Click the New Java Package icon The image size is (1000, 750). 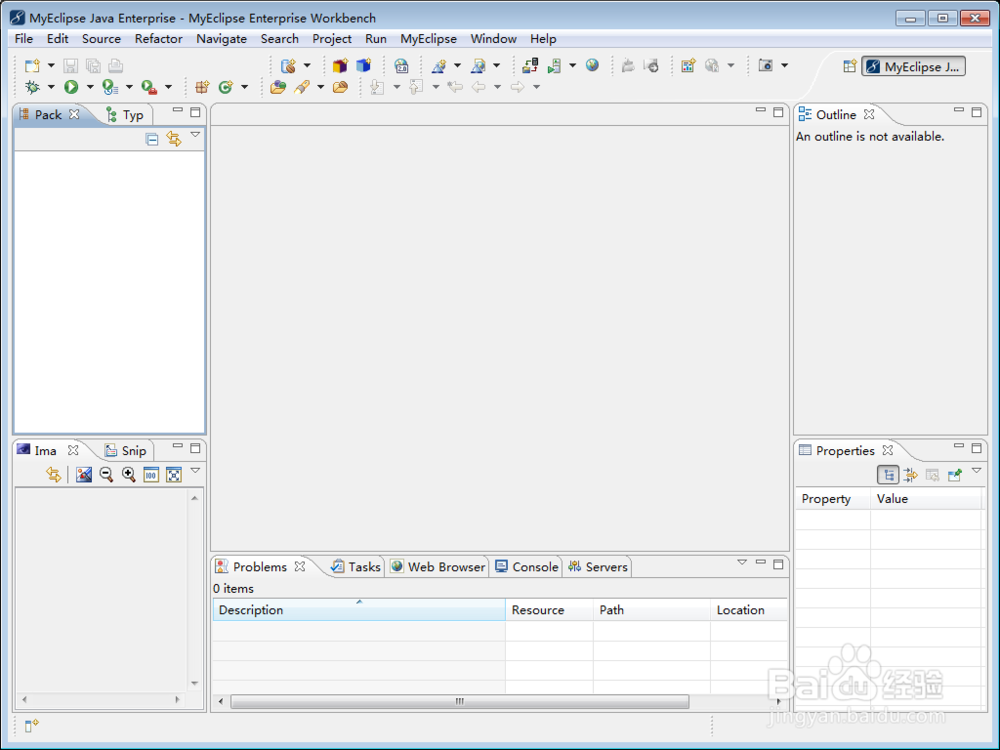pos(202,87)
